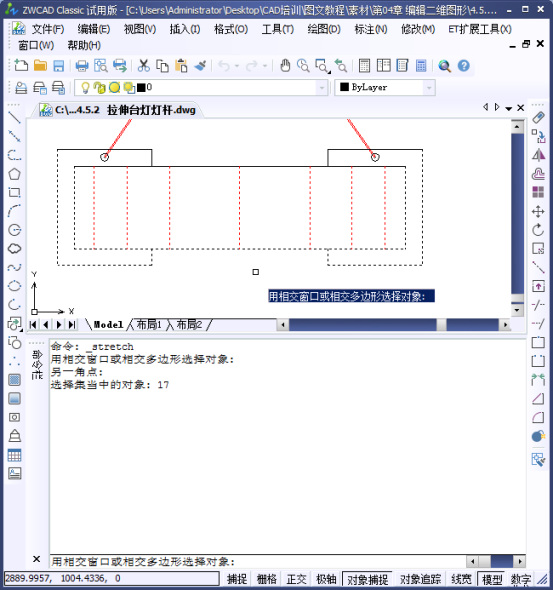Open the document tab list dropdown arrow

pos(509,108)
